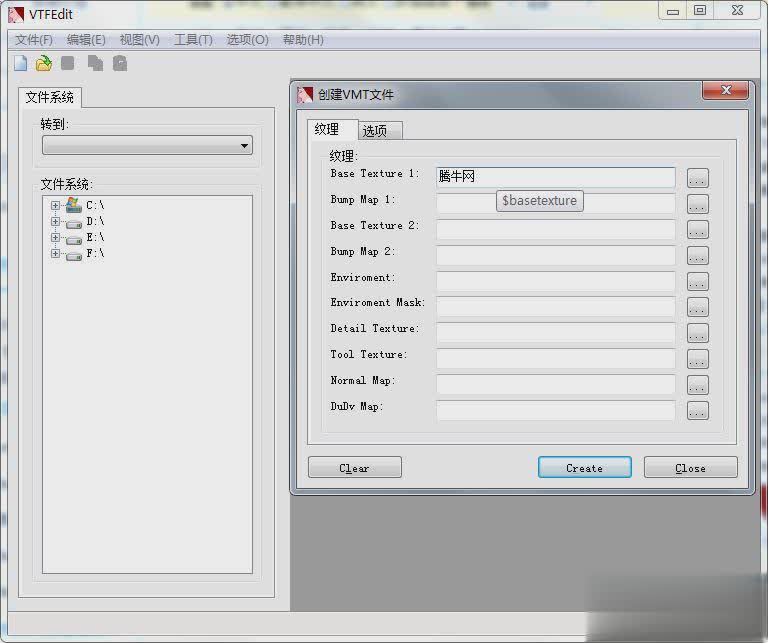
Task: Select the 纹理 tab in dialog
Action: coord(333,130)
